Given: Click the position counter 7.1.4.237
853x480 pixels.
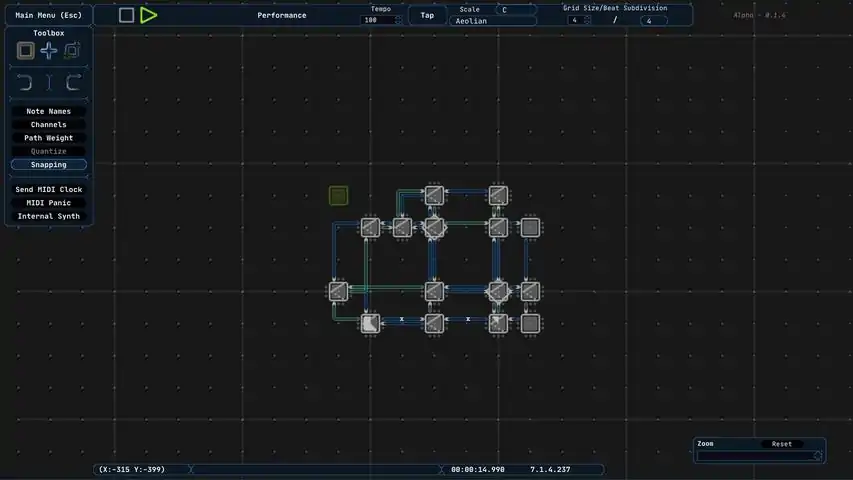Looking at the screenshot, I should coord(550,469).
